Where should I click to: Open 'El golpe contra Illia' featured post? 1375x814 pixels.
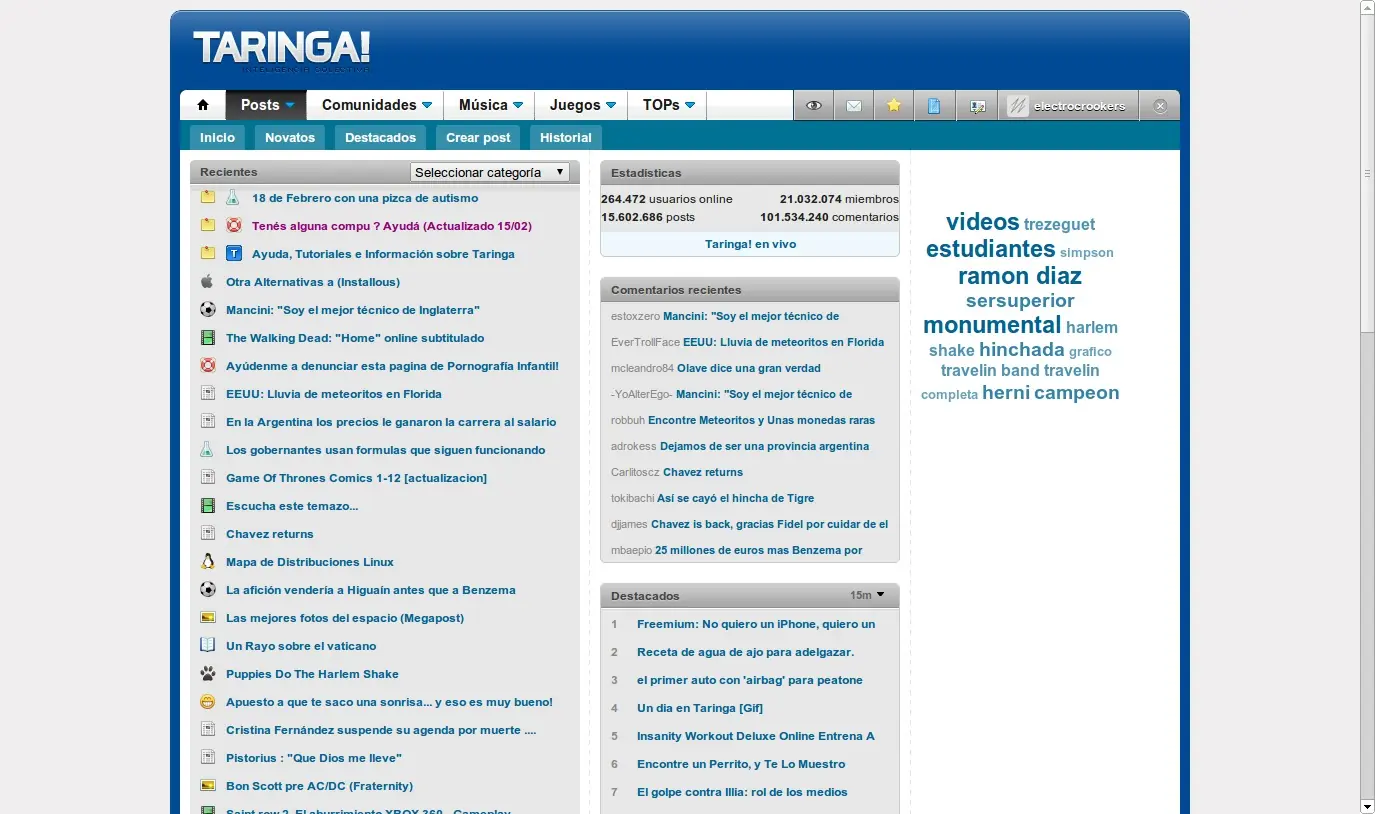[742, 792]
